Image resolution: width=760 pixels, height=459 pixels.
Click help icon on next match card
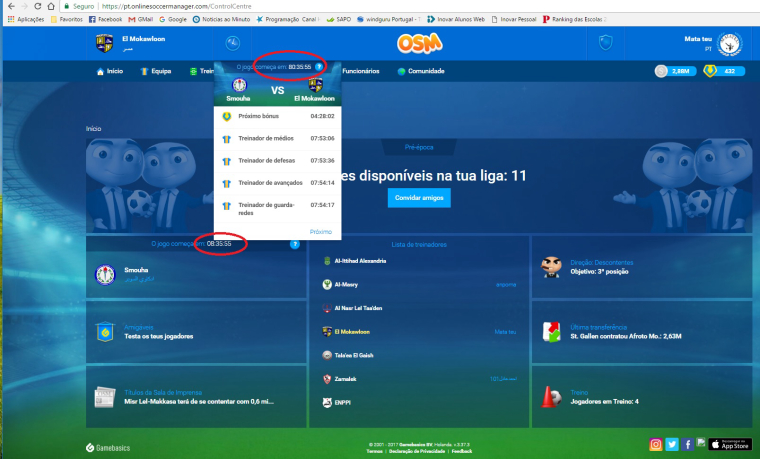tap(295, 244)
